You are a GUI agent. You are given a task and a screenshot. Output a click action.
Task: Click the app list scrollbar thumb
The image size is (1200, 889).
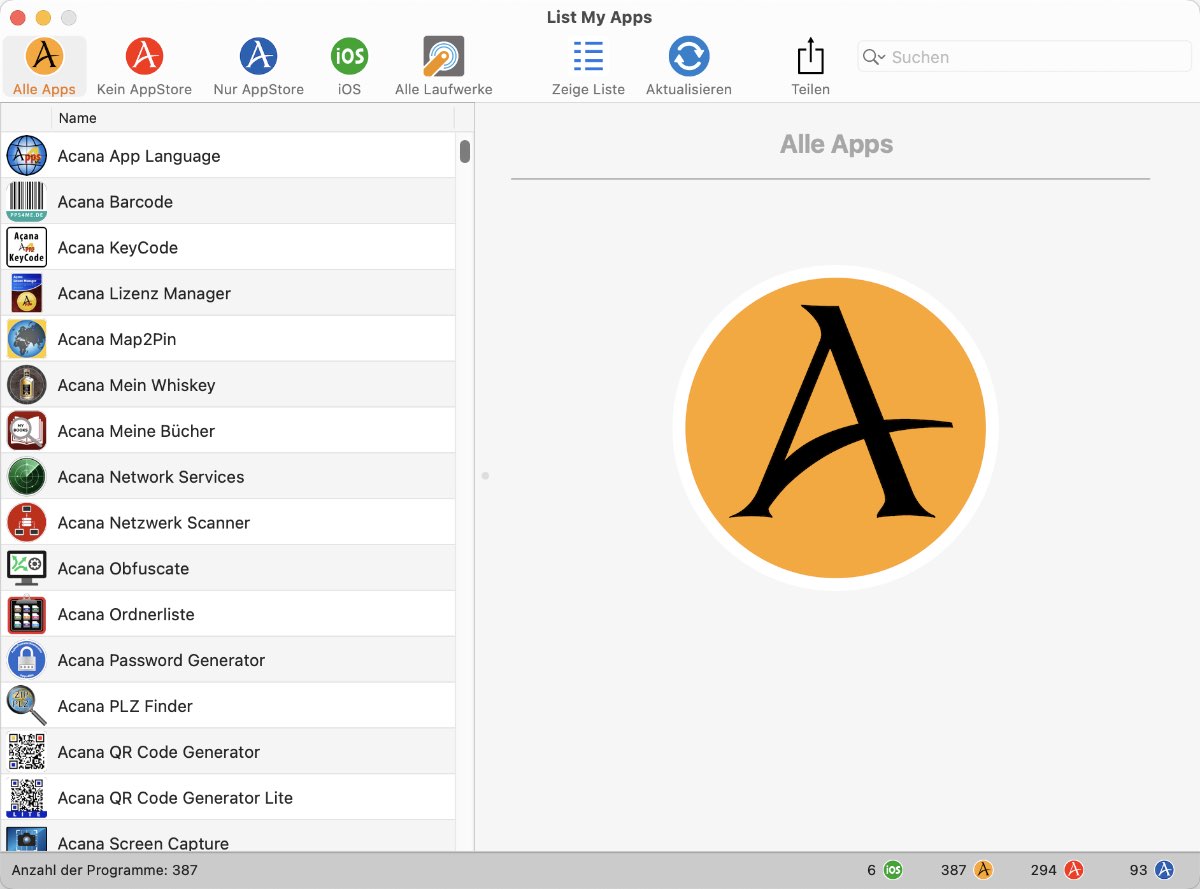[465, 152]
